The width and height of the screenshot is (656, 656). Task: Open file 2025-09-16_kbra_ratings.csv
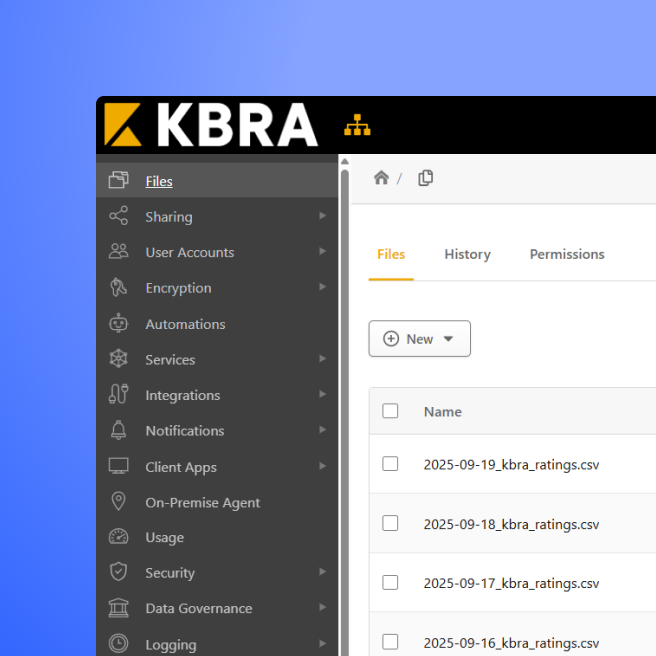511,643
